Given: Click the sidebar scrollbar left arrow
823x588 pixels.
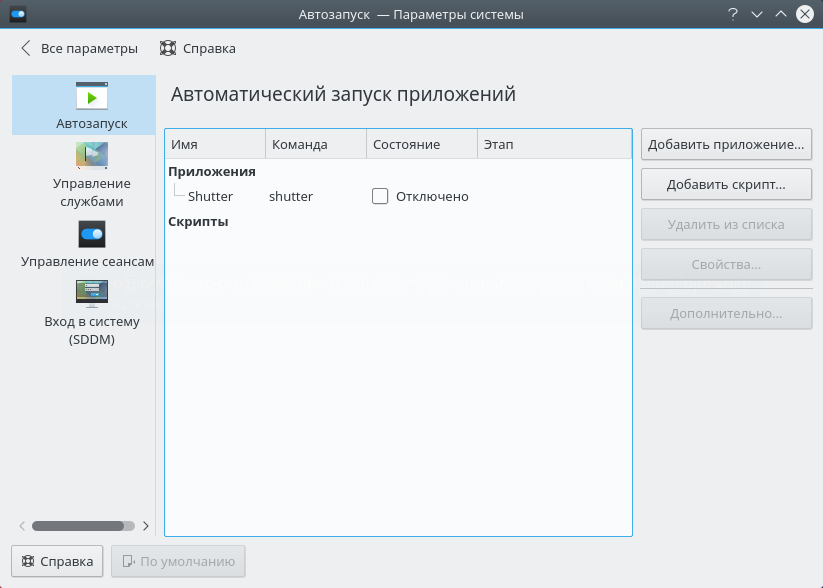Looking at the screenshot, I should click(x=22, y=526).
